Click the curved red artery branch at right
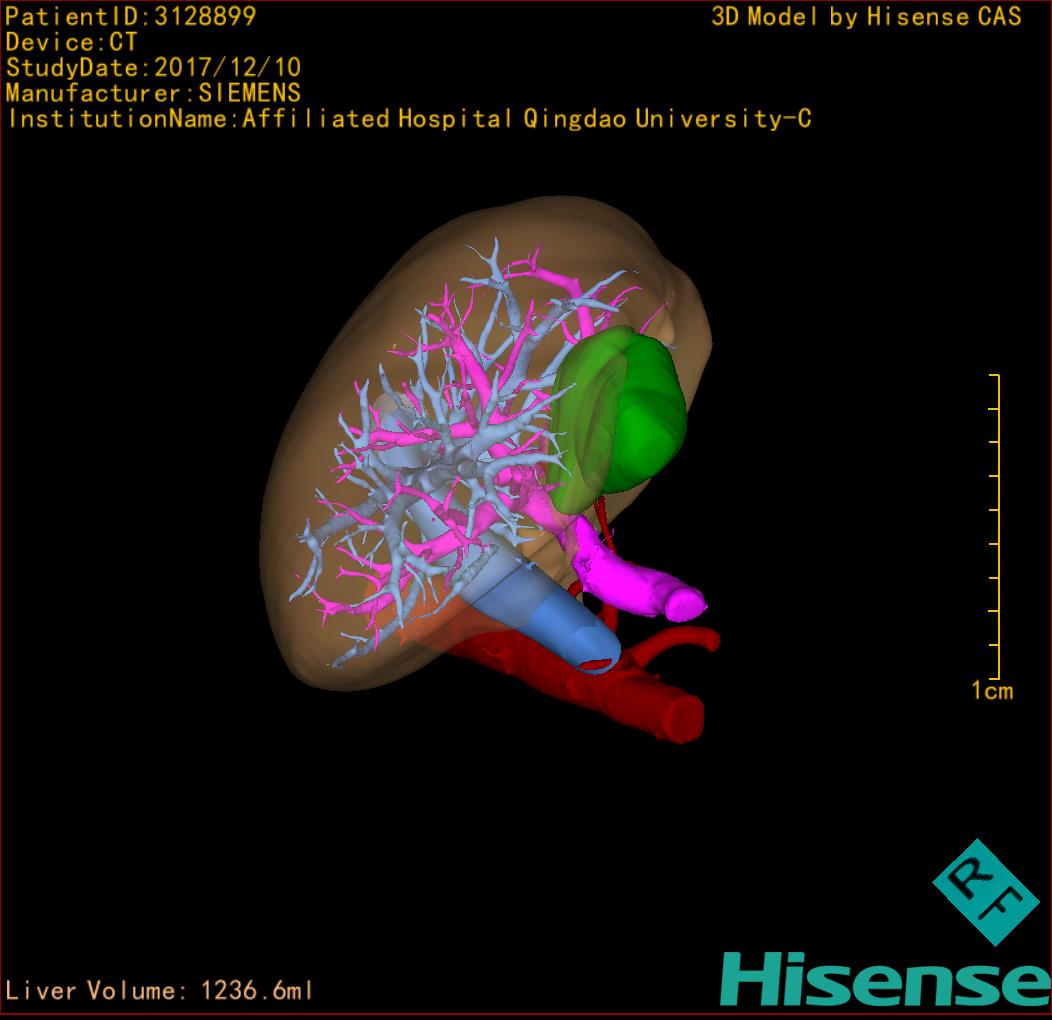Screen dimensions: 1052x1020 point(690,638)
